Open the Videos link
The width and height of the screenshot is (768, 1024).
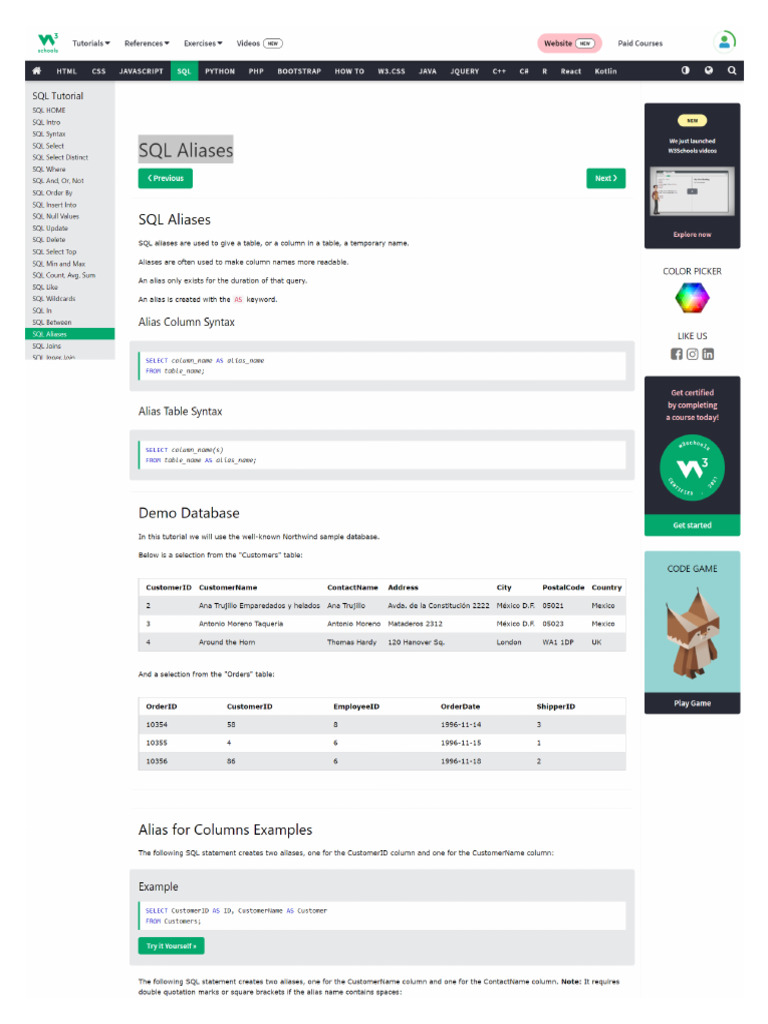click(x=259, y=43)
